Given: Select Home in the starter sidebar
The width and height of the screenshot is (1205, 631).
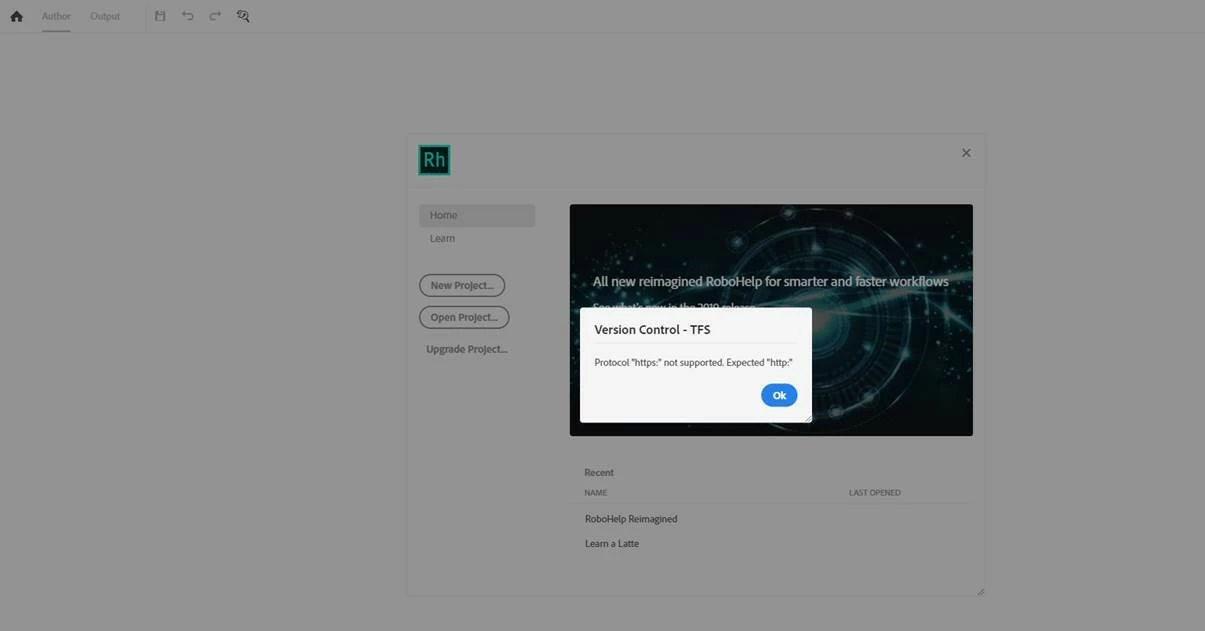Looking at the screenshot, I should point(477,215).
